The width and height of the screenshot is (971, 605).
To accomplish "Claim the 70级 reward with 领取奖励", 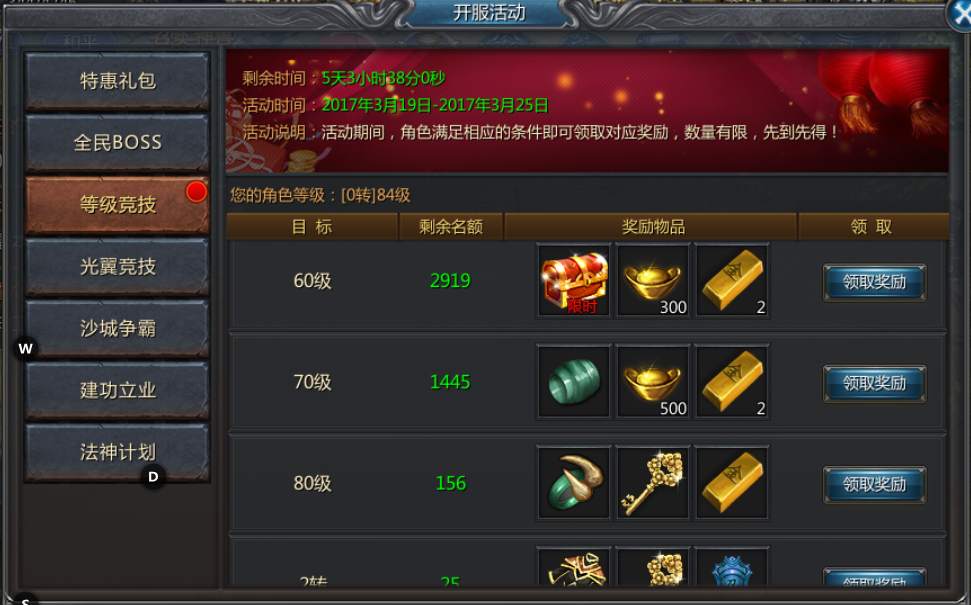I will [x=874, y=383].
